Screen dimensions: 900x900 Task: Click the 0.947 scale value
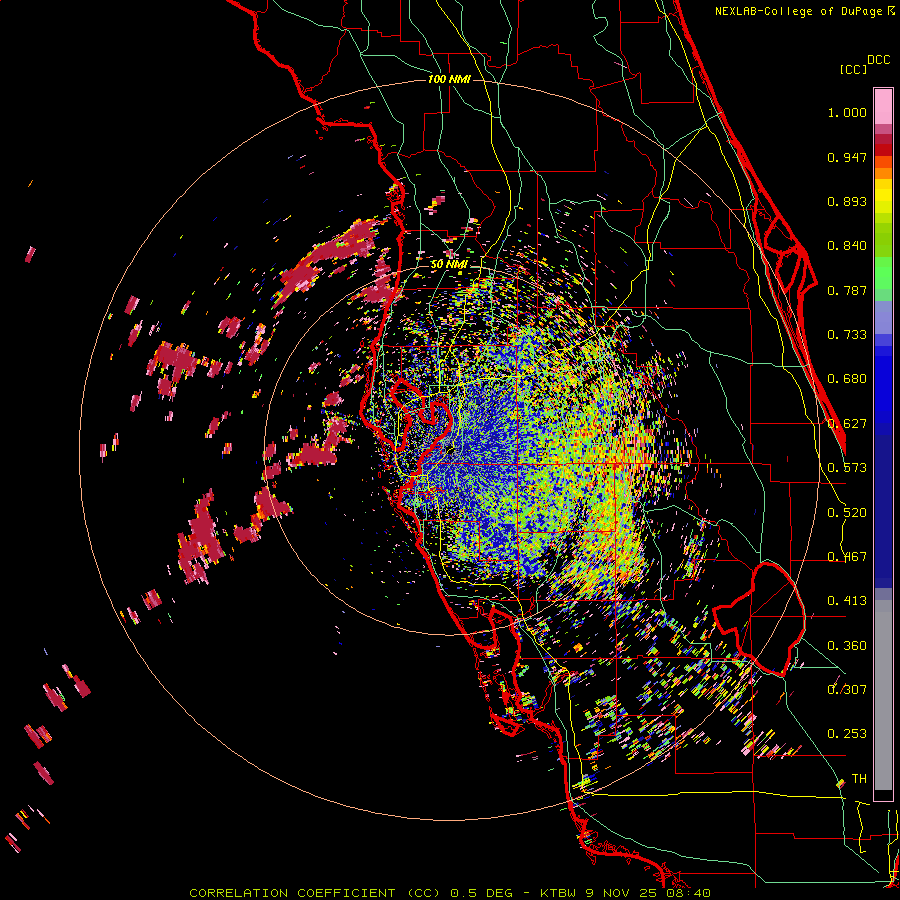pos(847,157)
